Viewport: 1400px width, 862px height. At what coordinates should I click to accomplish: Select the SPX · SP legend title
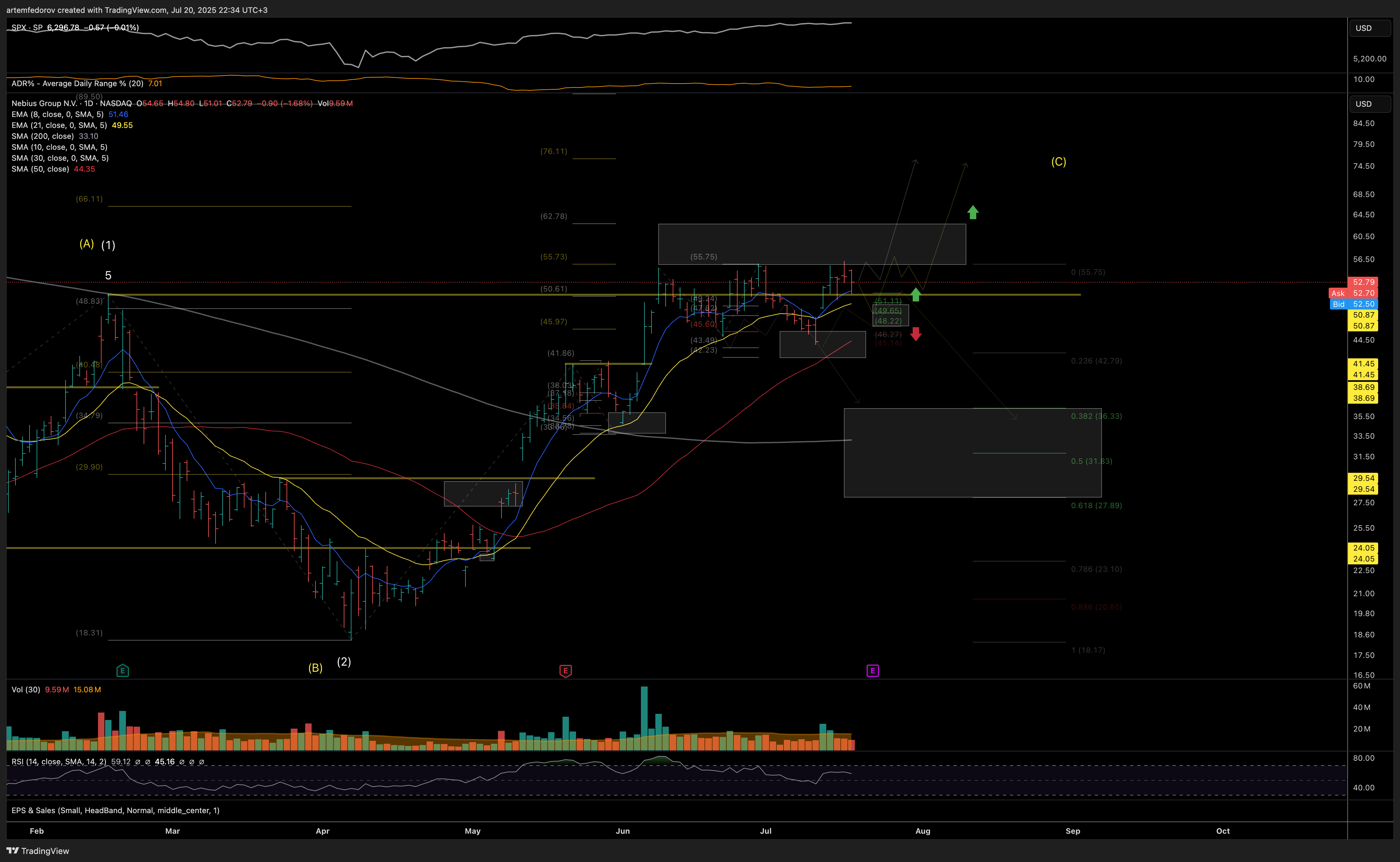(x=27, y=27)
